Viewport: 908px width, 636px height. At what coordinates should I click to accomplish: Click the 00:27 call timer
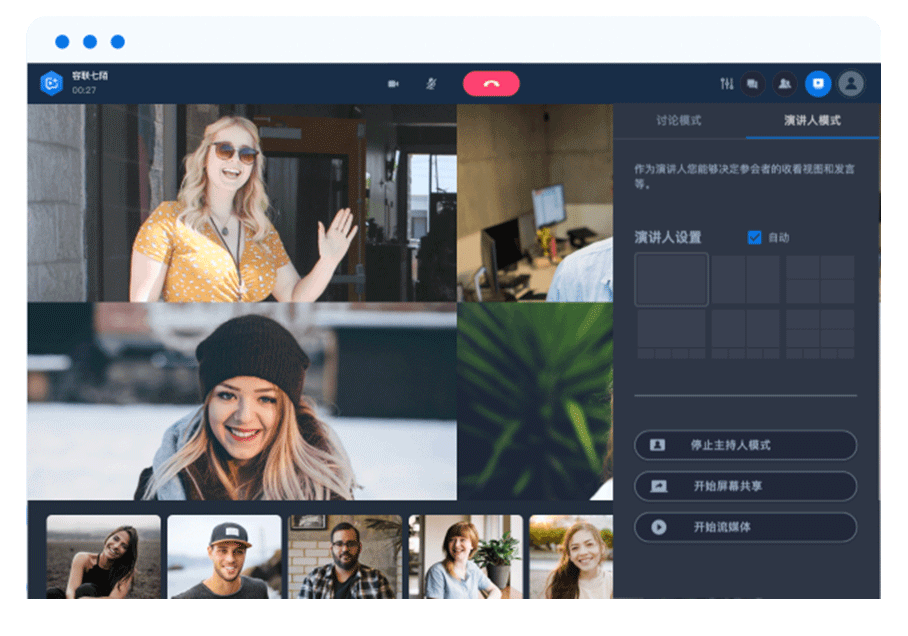(84, 90)
